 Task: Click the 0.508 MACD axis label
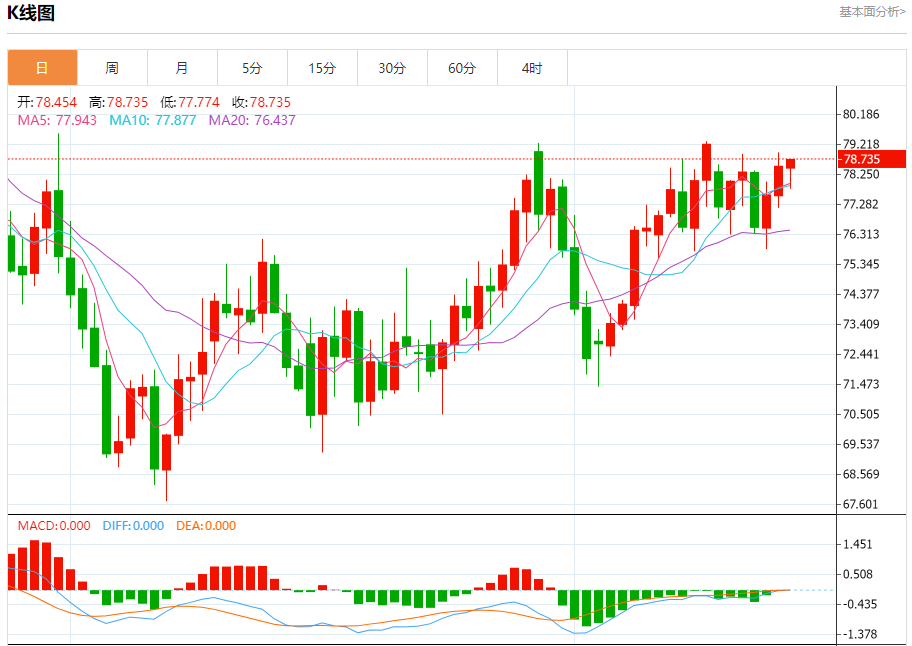[x=858, y=574]
